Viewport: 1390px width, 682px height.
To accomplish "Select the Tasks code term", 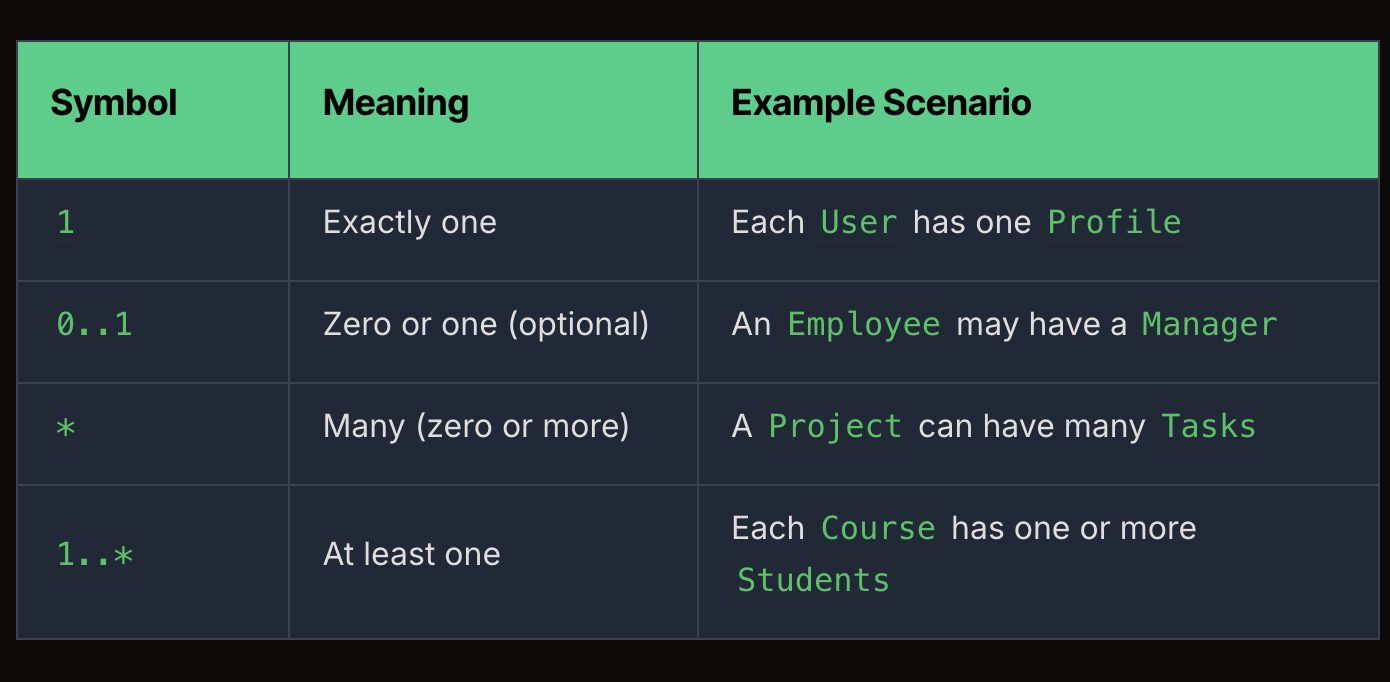I will (x=1208, y=427).
